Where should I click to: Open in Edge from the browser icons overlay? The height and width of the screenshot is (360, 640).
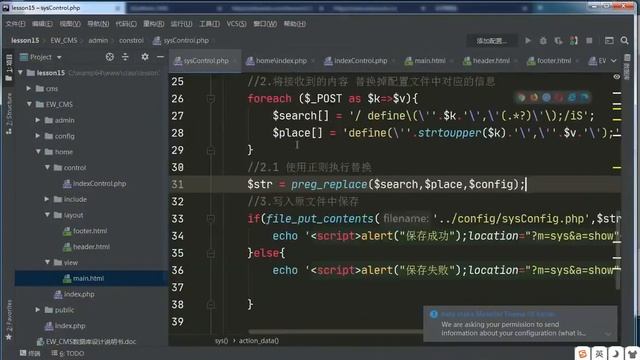(584, 97)
